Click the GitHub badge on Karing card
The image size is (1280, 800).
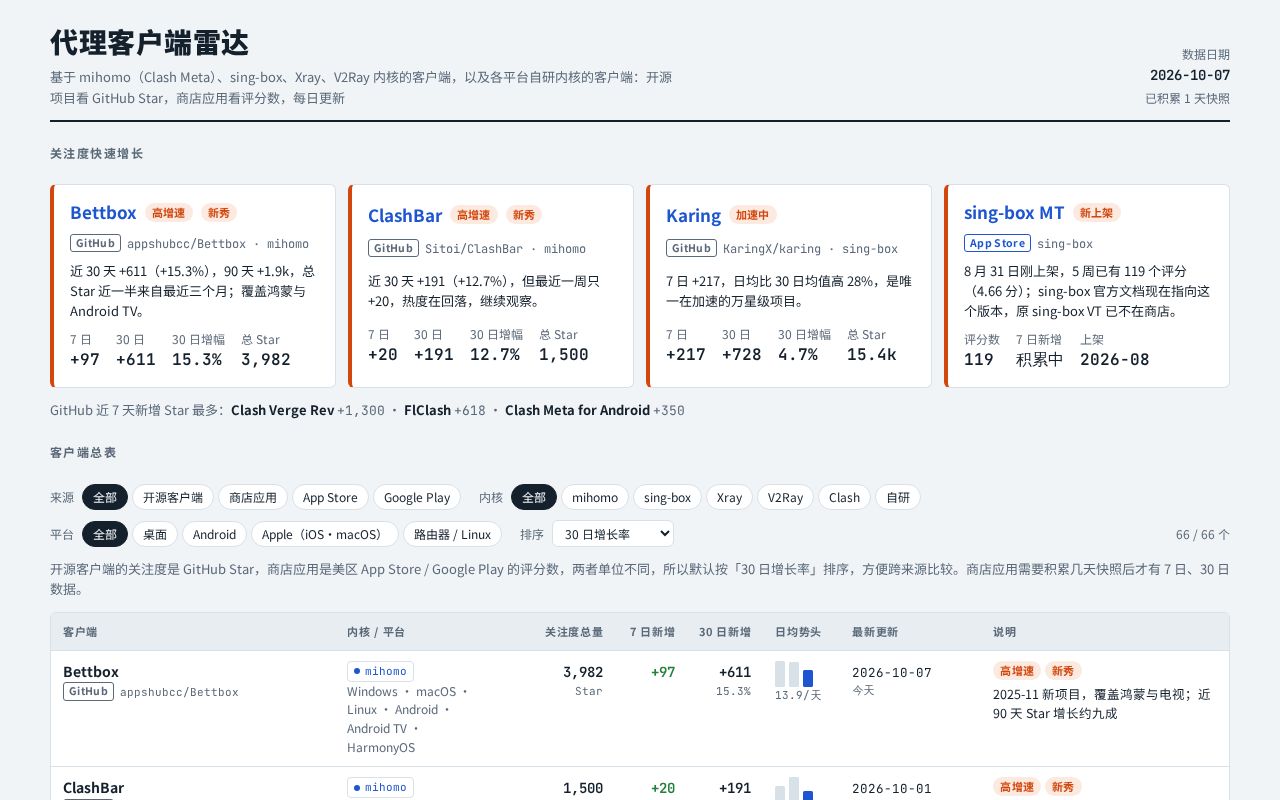click(691, 248)
